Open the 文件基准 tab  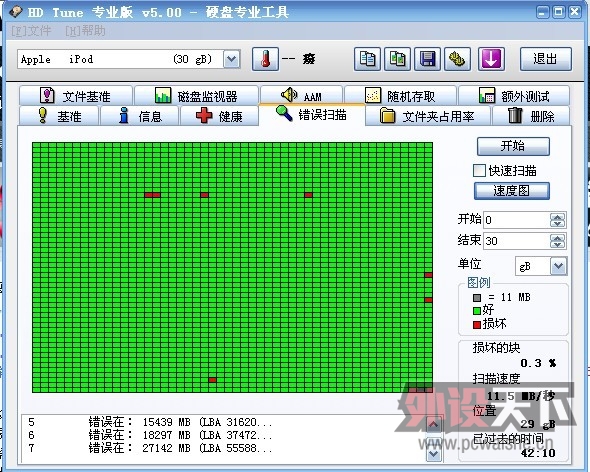(x=76, y=96)
